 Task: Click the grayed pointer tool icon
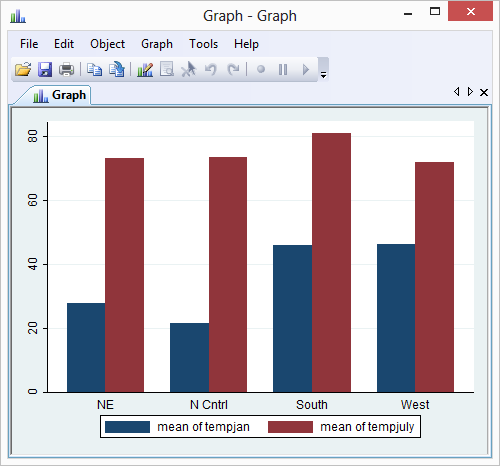coord(189,69)
